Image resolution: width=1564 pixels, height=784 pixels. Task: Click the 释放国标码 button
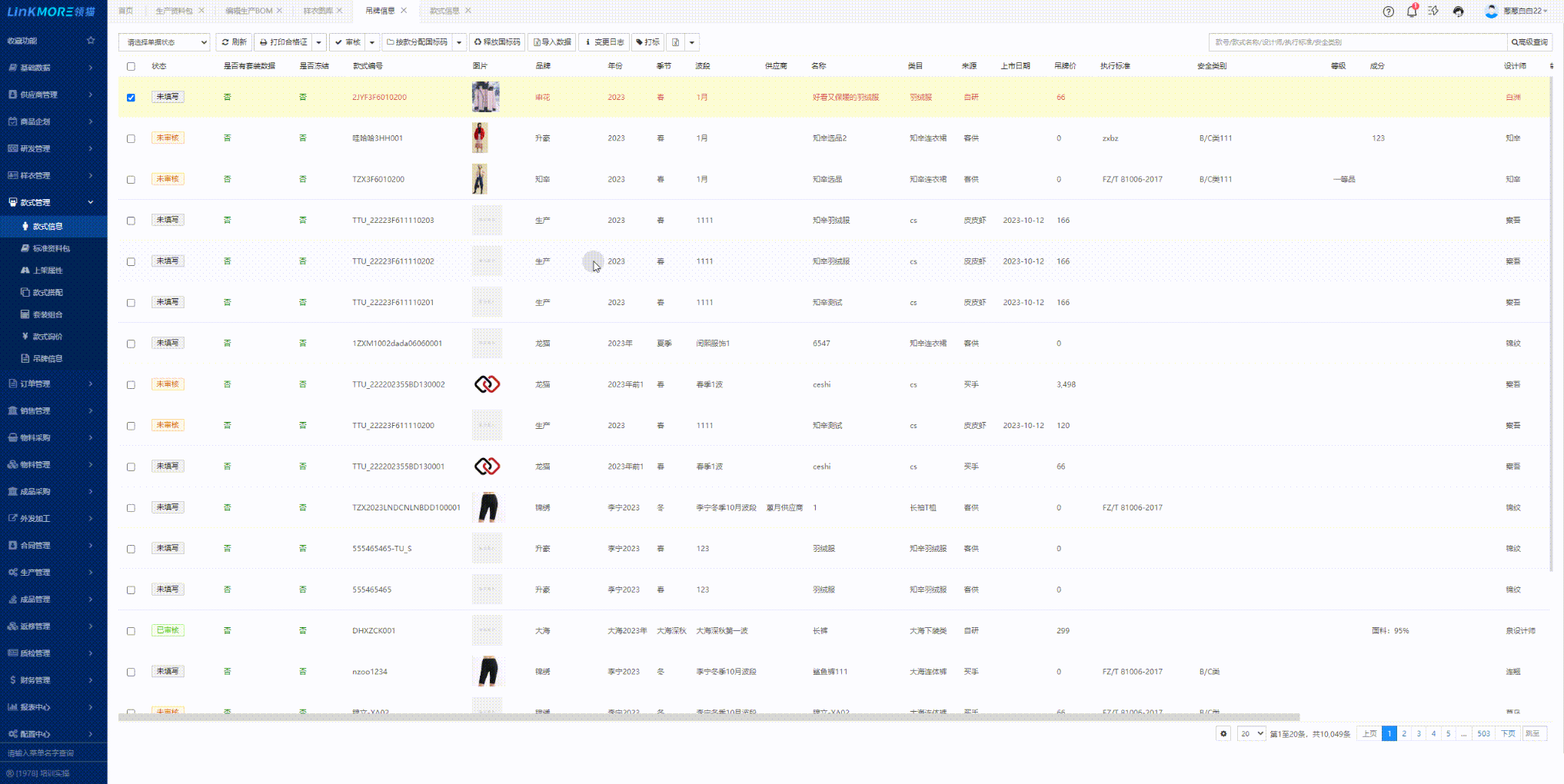(x=497, y=42)
